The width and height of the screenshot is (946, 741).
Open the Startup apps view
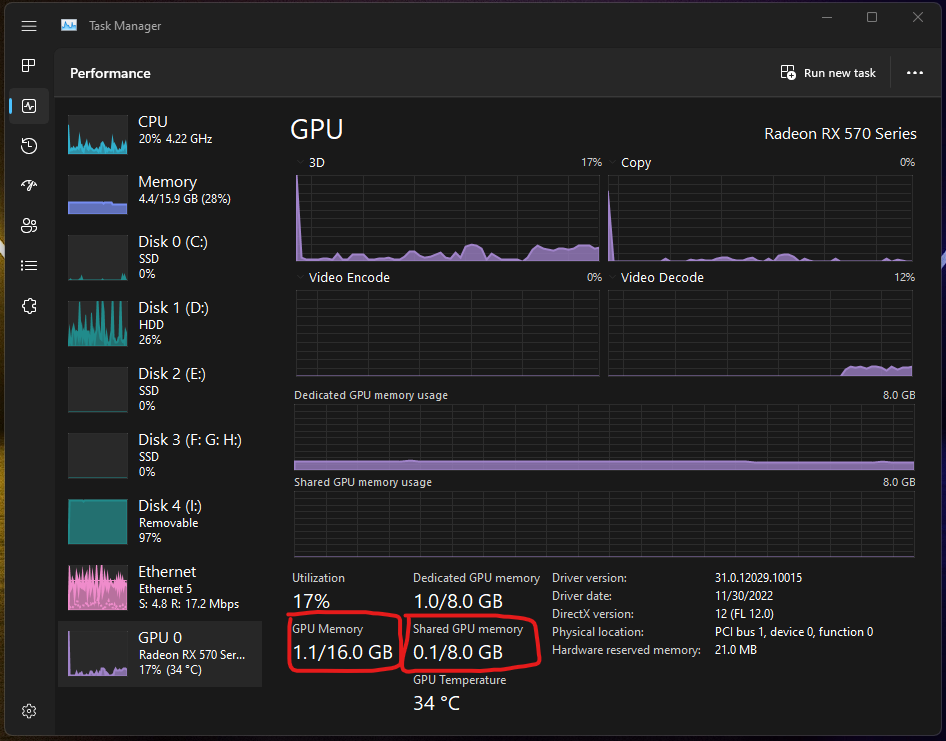tap(28, 185)
